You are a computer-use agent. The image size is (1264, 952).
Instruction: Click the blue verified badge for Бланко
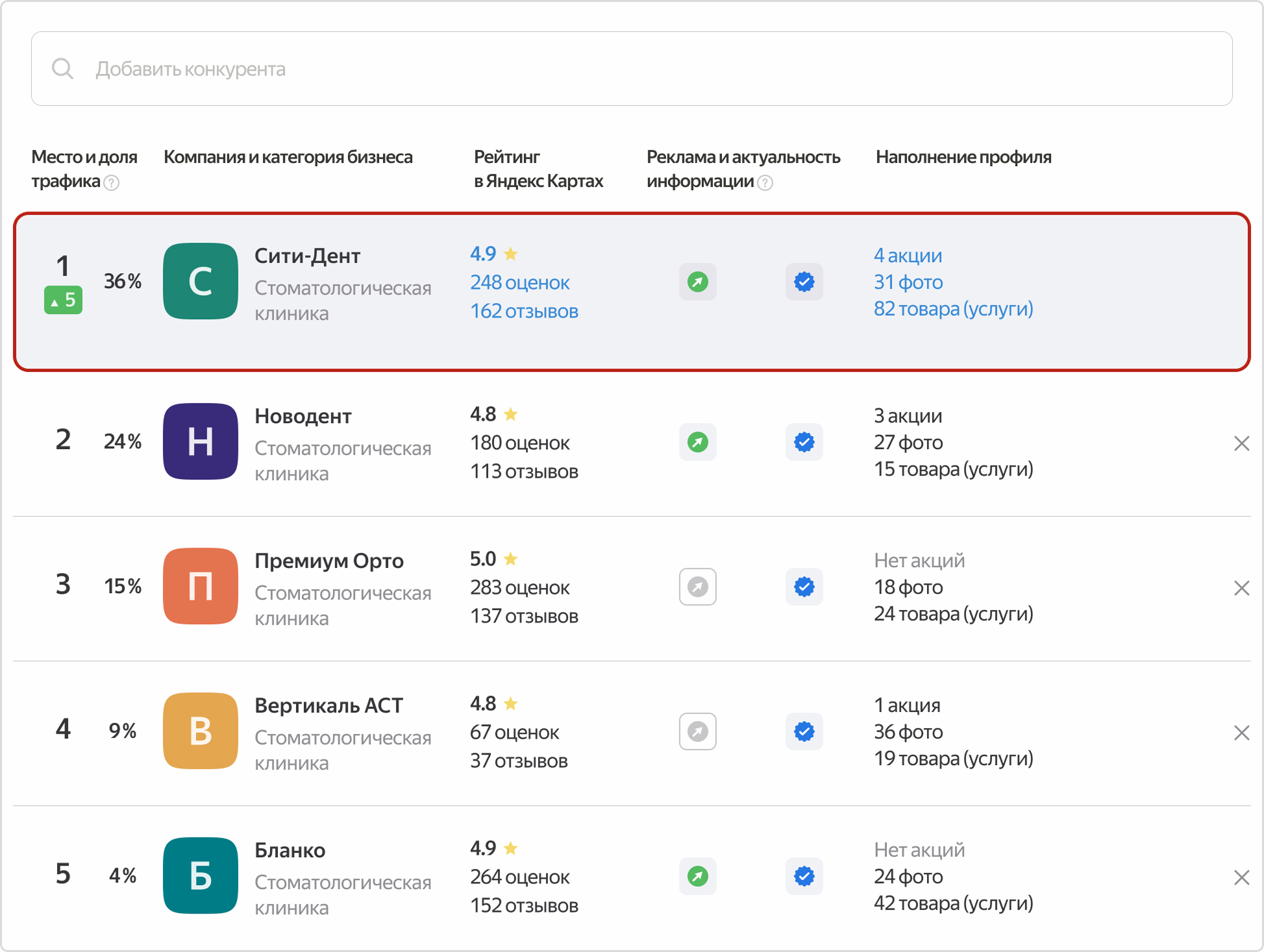coord(804,876)
